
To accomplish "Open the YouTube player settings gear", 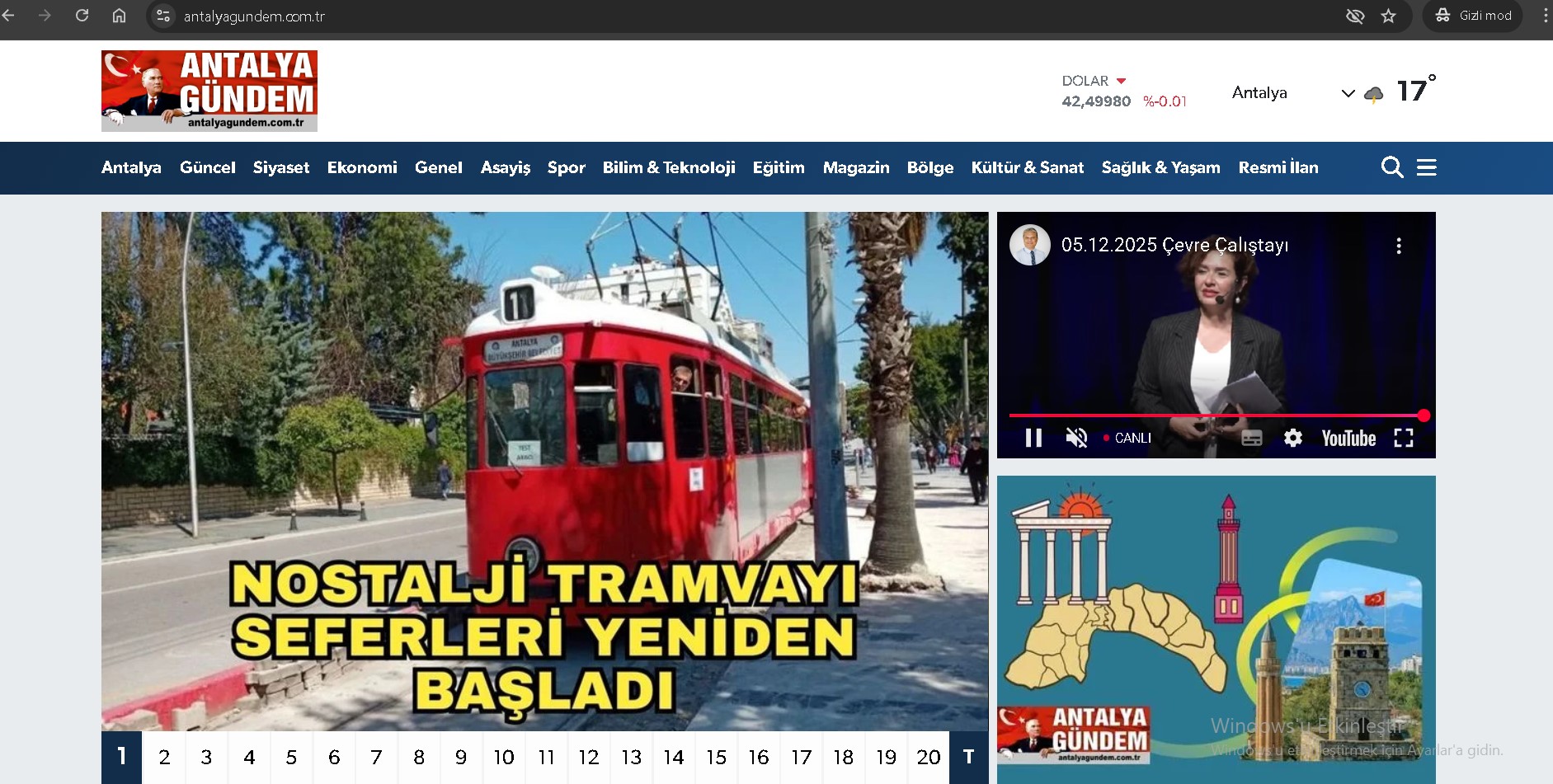I will coord(1292,438).
